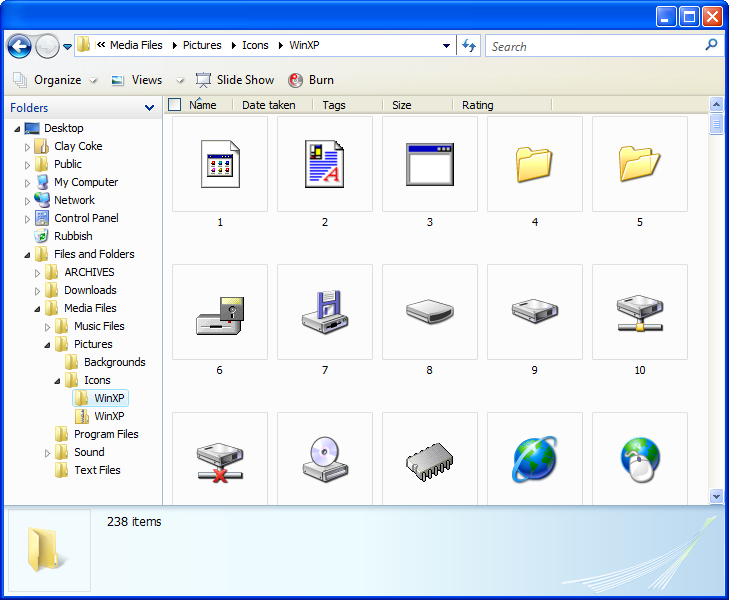Viewport: 729px width, 600px height.
Task: Refresh the folder with the refresh icon
Action: 469,46
